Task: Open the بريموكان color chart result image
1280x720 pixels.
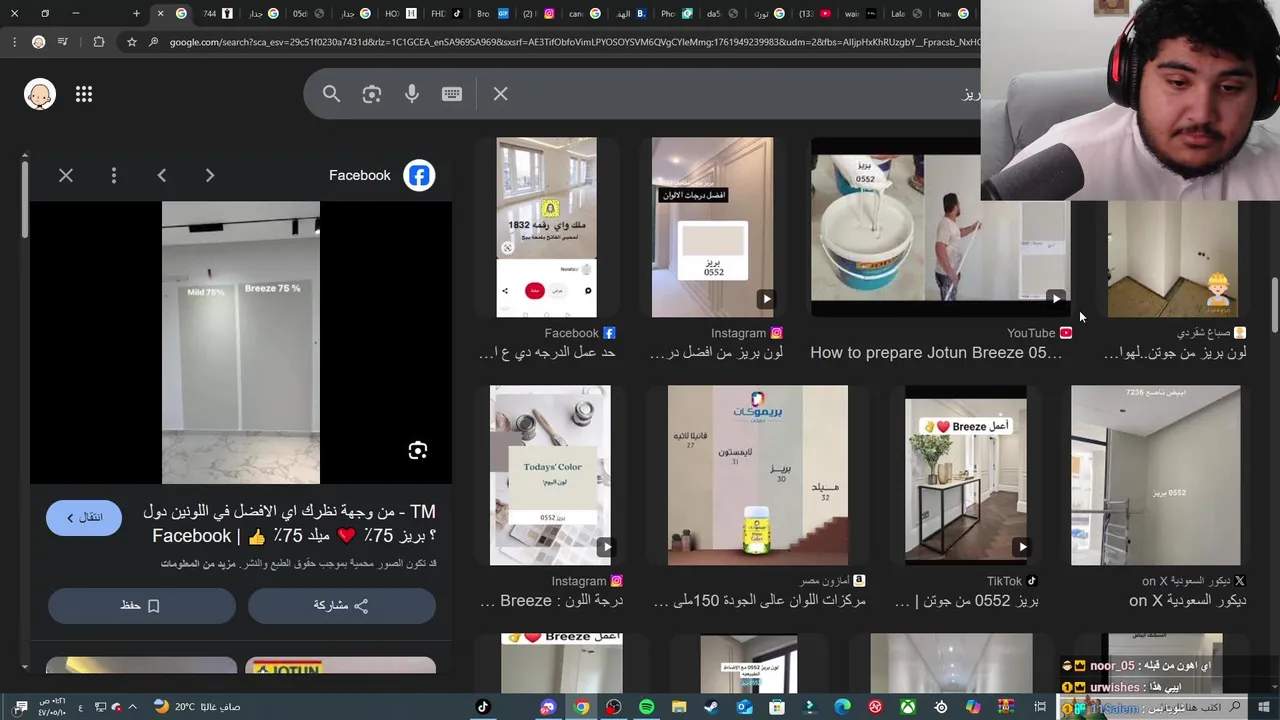Action: pos(758,475)
